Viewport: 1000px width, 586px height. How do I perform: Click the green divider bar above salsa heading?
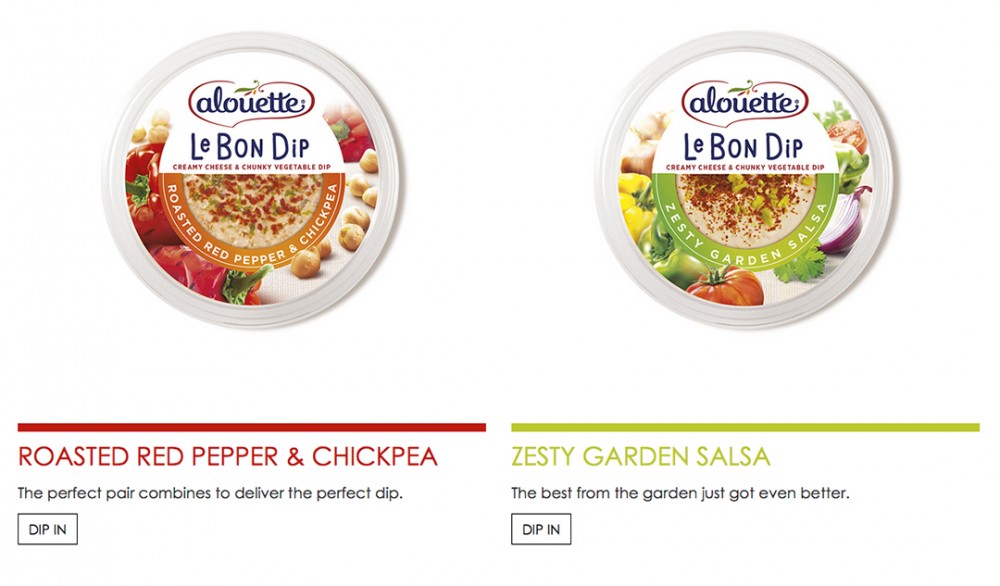tap(746, 427)
